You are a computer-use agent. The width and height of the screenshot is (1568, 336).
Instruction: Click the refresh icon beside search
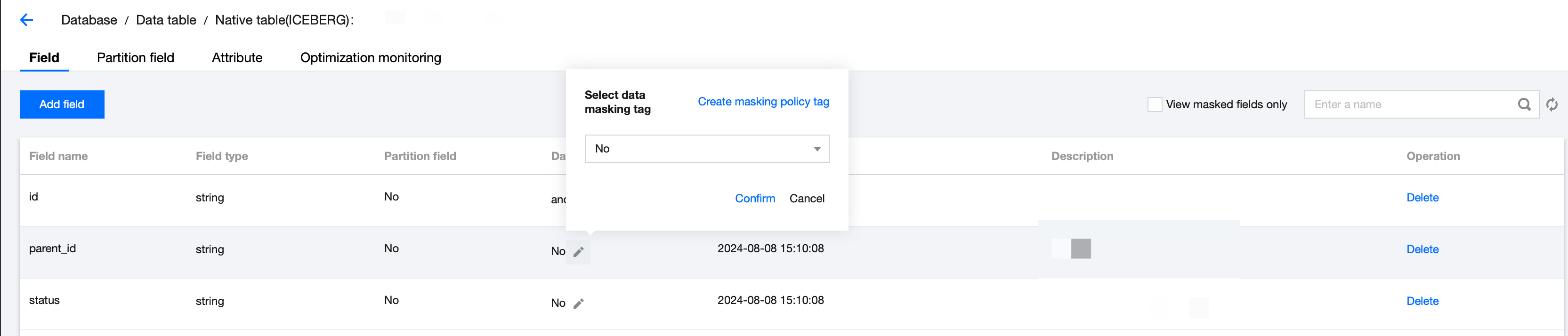pos(1552,104)
